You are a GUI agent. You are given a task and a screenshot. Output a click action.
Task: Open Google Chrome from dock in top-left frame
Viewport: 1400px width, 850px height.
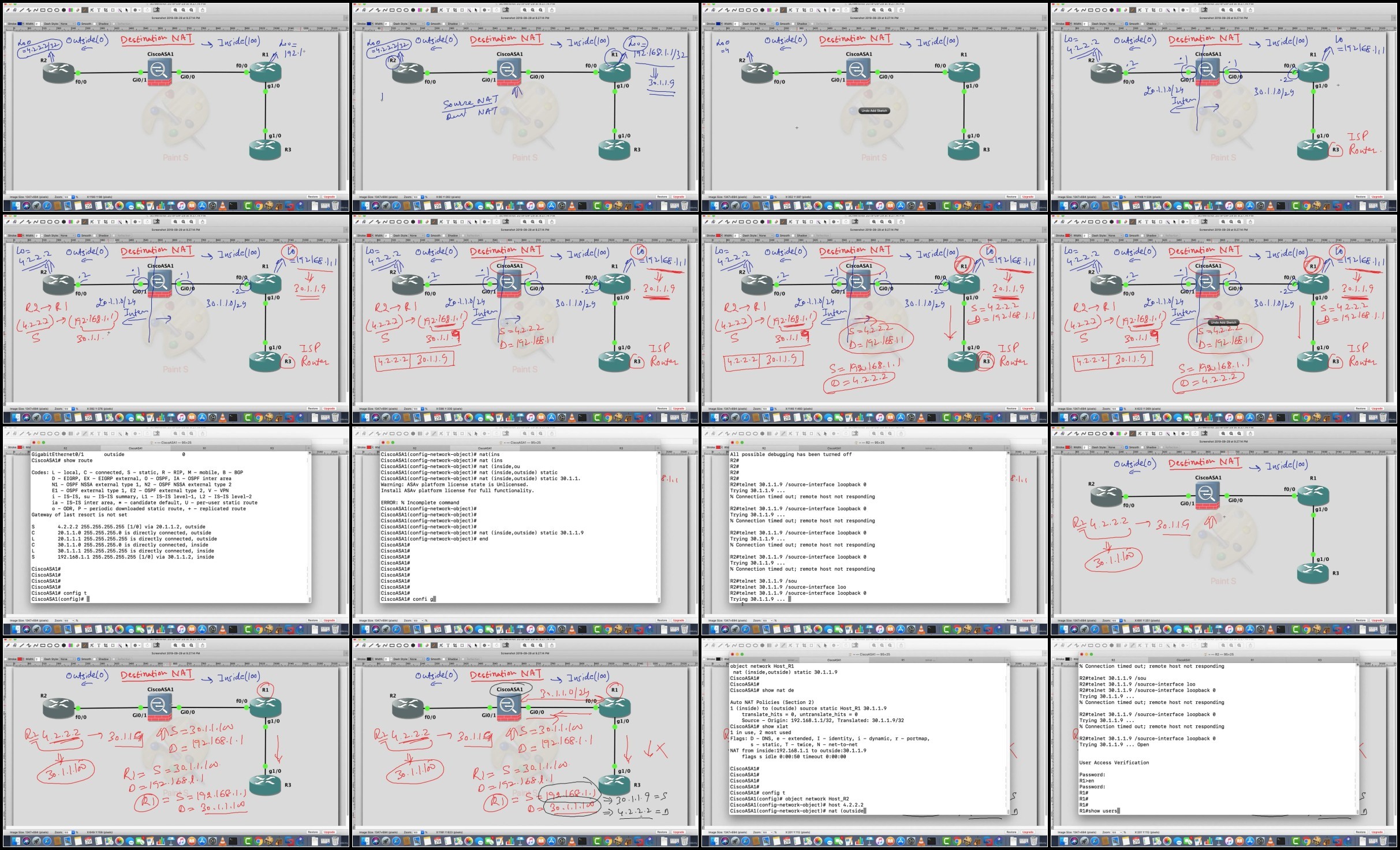coord(259,205)
